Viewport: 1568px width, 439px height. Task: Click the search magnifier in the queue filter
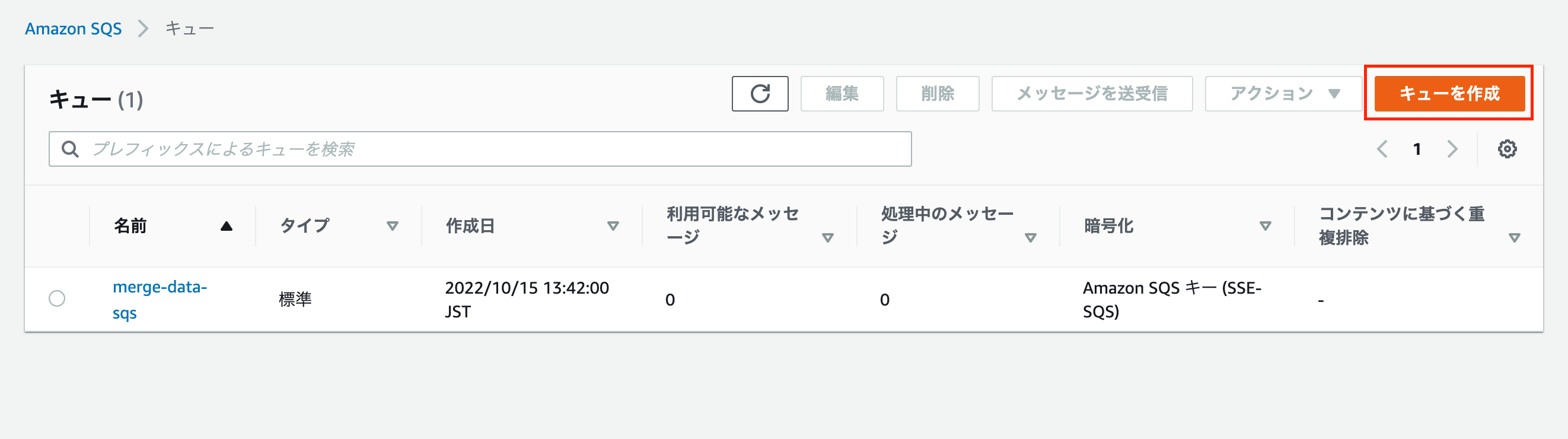[x=69, y=148]
